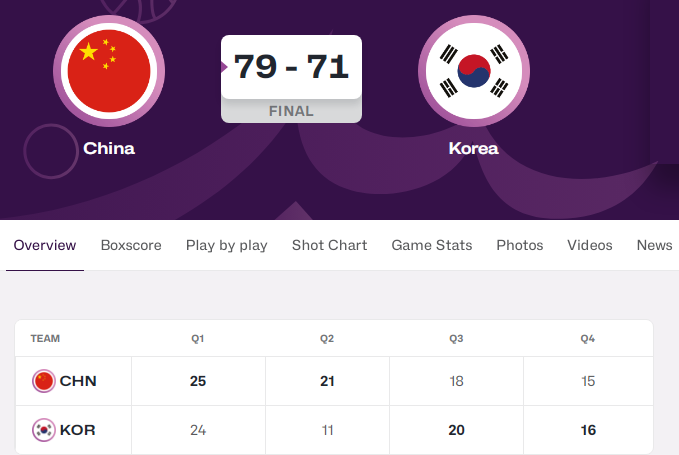Open the News tab
The height and width of the screenshot is (455, 679).
[x=654, y=245]
